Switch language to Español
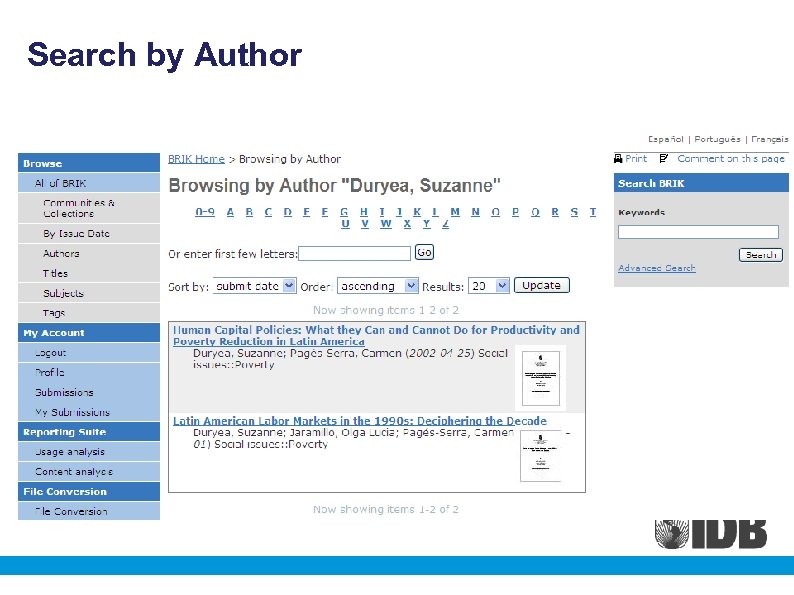The image size is (794, 595). pyautogui.click(x=665, y=139)
